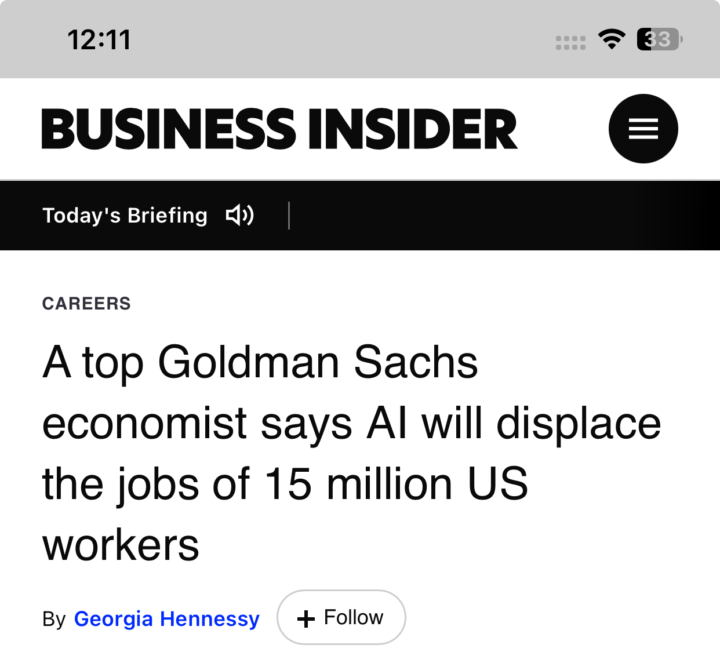Open the hamburger menu button
720x670 pixels.
(643, 129)
